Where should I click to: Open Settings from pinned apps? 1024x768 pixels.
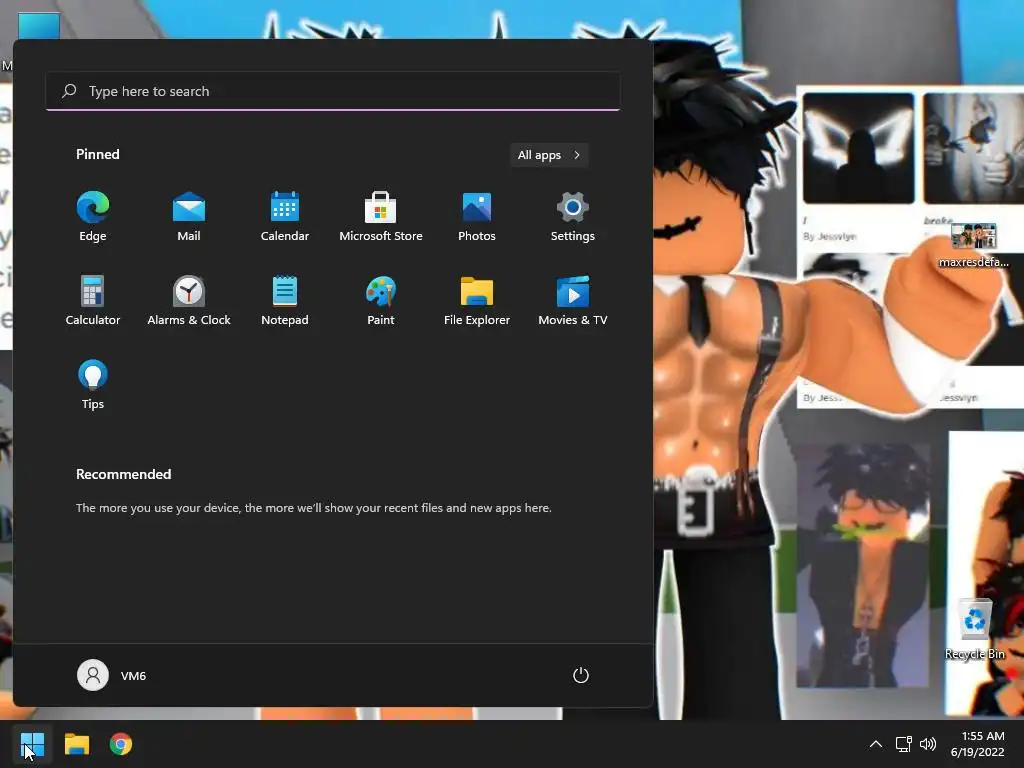[x=573, y=217]
